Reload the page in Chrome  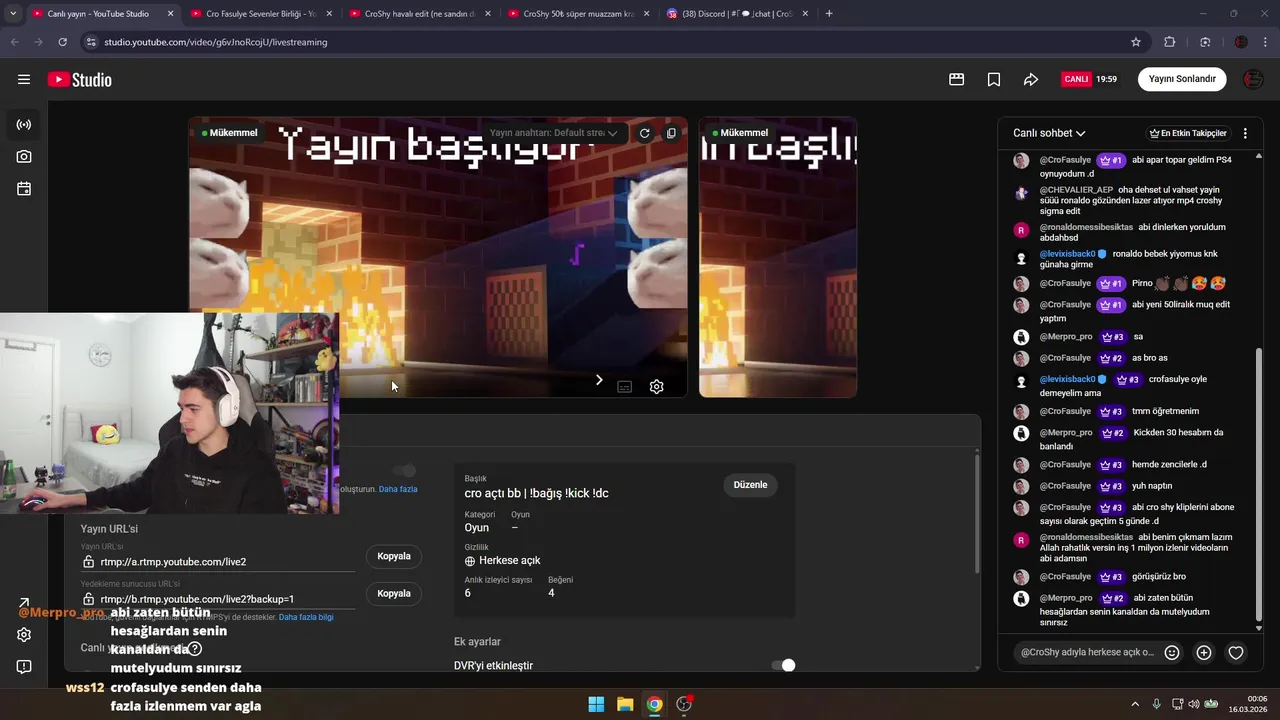click(x=62, y=42)
